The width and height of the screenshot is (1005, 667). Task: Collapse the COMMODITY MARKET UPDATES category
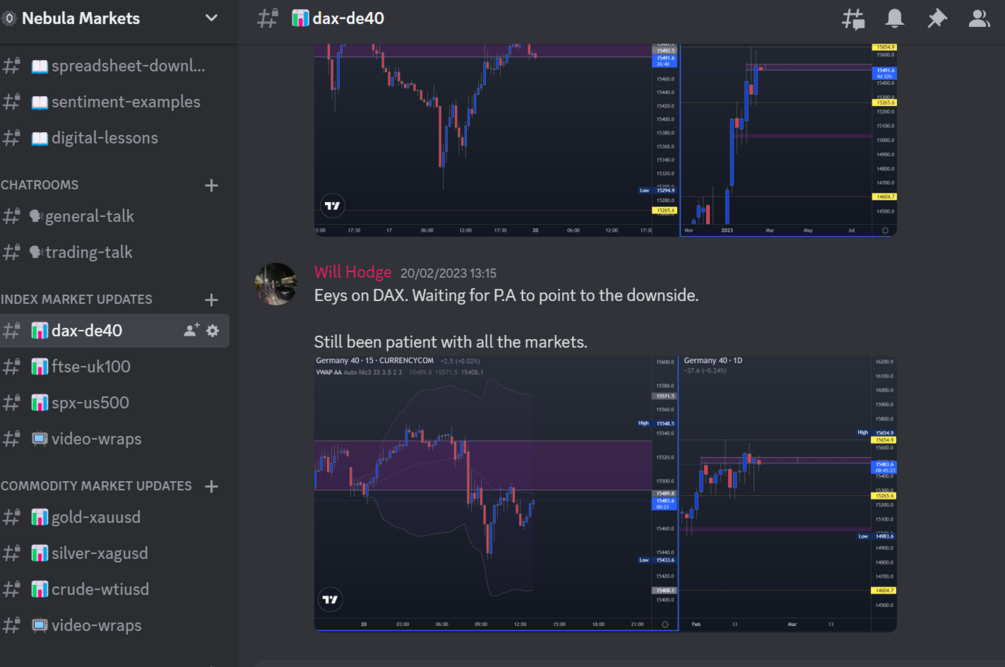tap(96, 486)
